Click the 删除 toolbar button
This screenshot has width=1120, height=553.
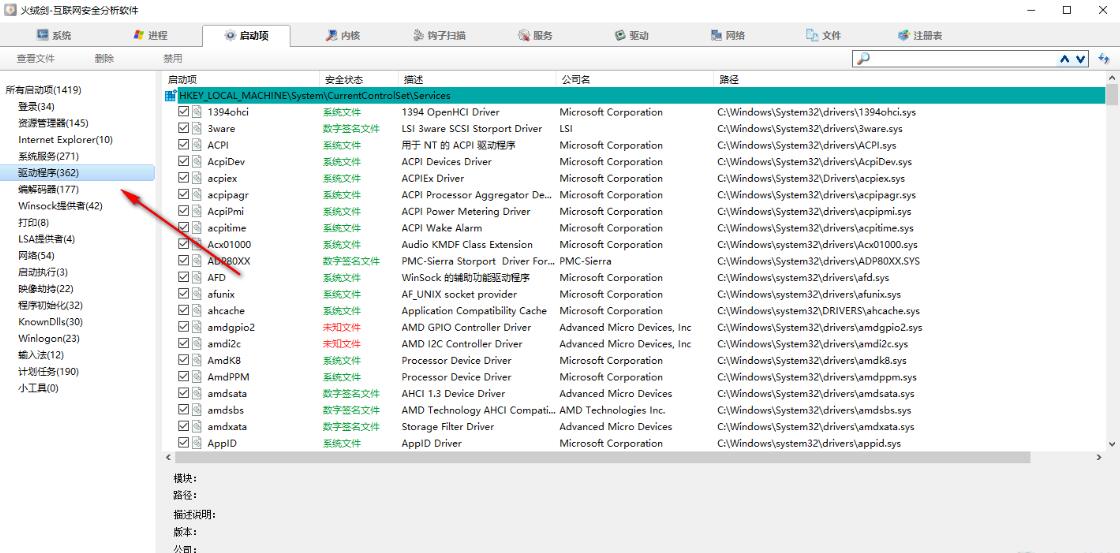(x=104, y=59)
